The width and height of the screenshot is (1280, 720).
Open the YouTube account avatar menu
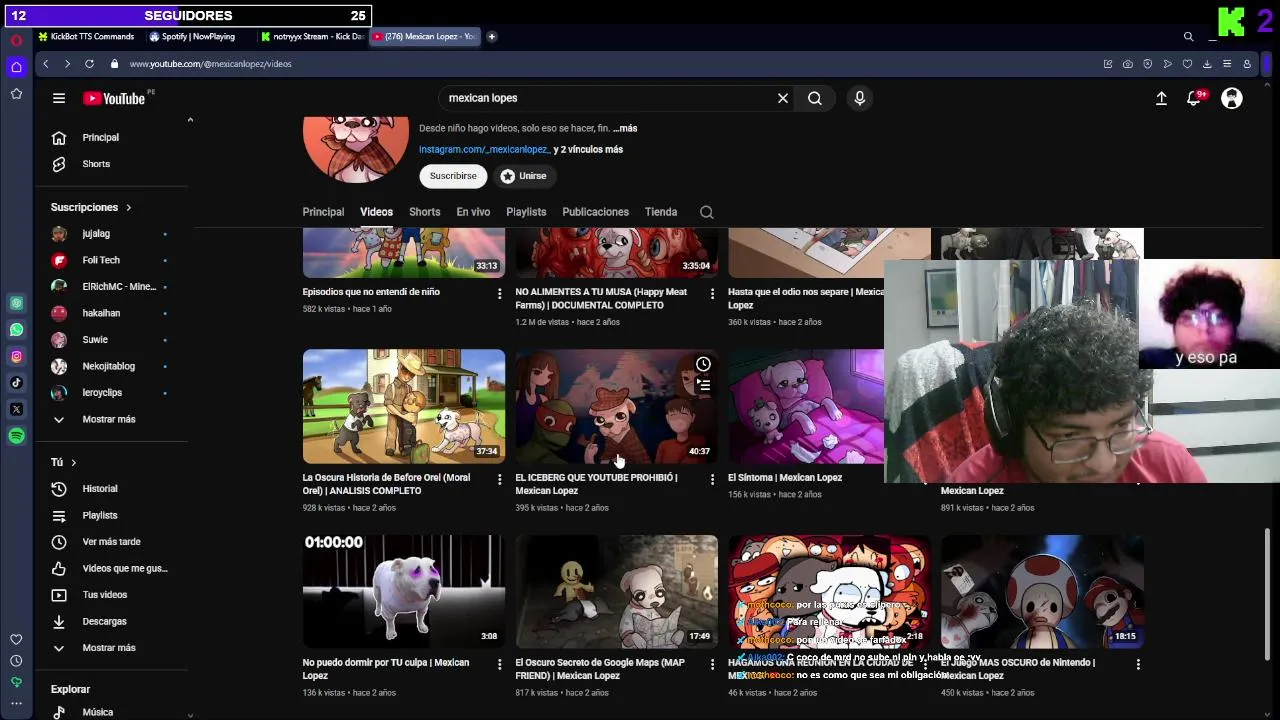1232,98
